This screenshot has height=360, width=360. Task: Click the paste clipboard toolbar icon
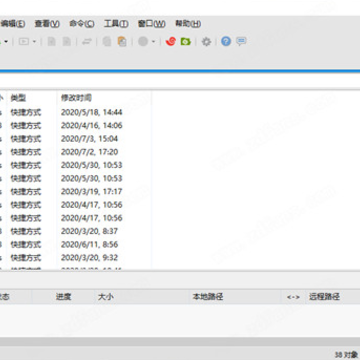[122, 42]
